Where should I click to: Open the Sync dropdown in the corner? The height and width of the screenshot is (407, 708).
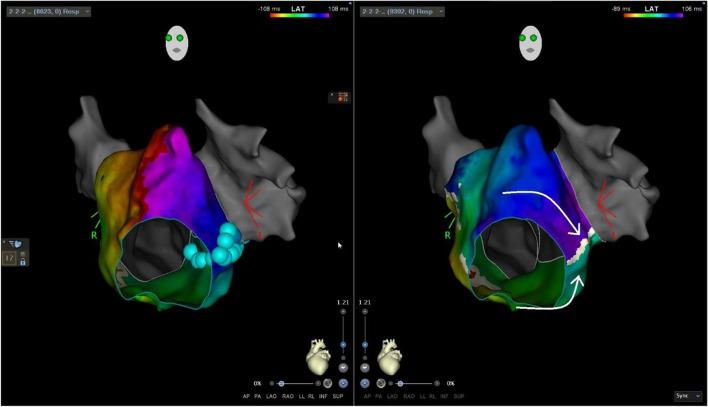pos(688,396)
